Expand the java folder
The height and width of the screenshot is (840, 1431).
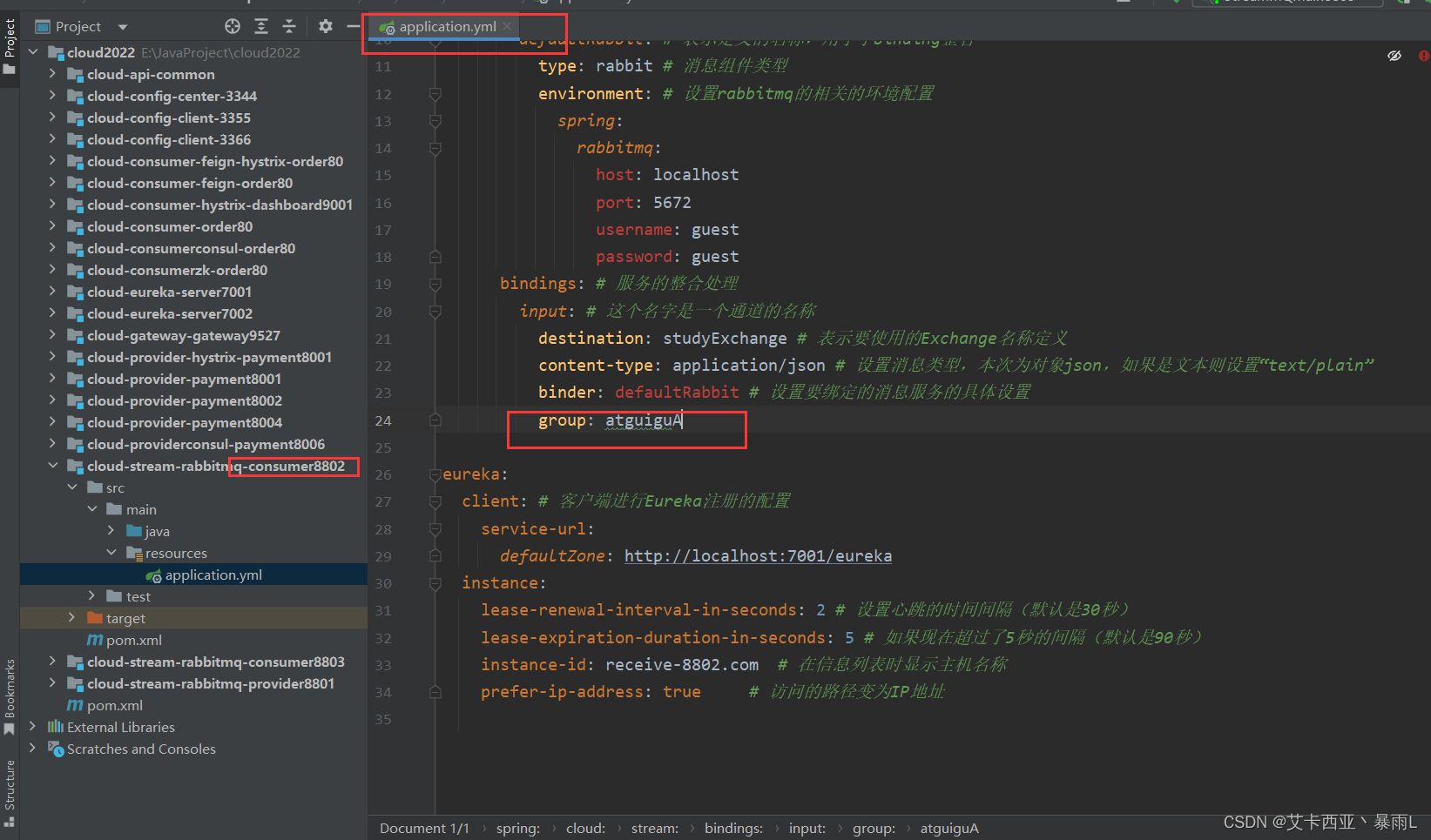(111, 531)
